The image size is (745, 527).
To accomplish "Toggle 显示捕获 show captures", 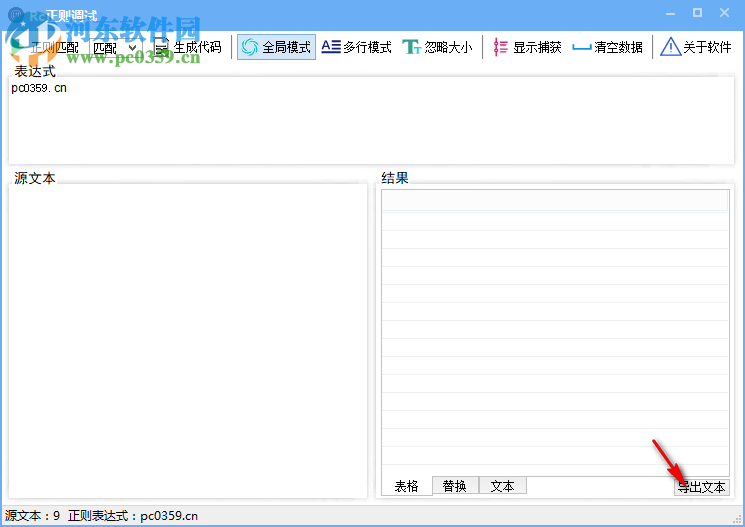I will (x=527, y=47).
